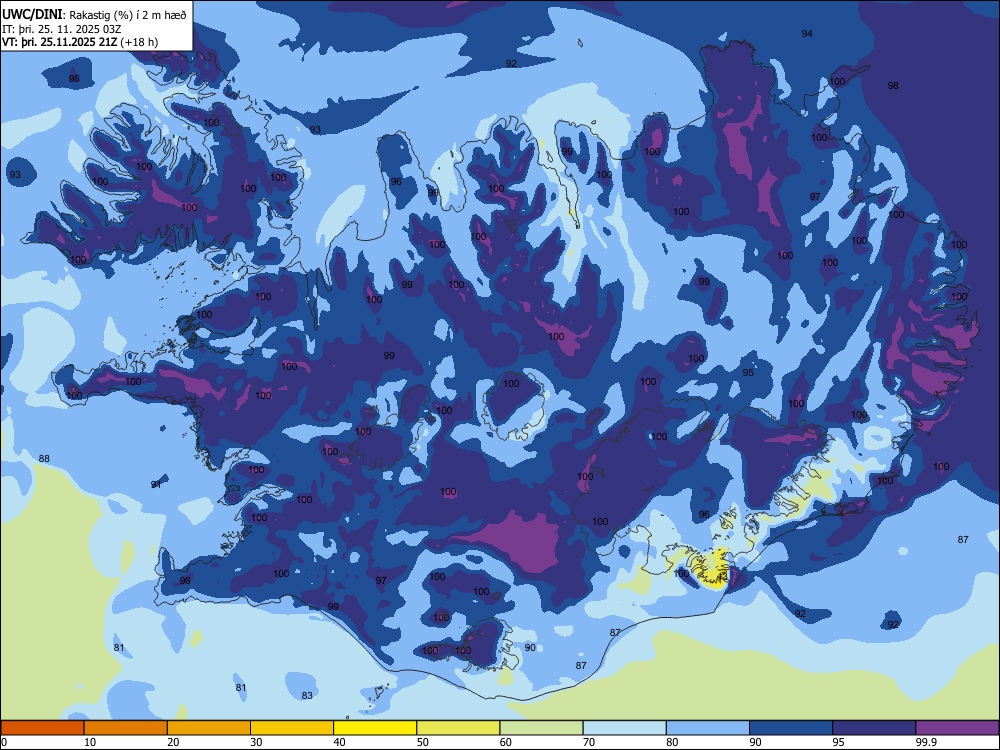
Task: Click the legend tick label '0'
Action: pos(4,742)
